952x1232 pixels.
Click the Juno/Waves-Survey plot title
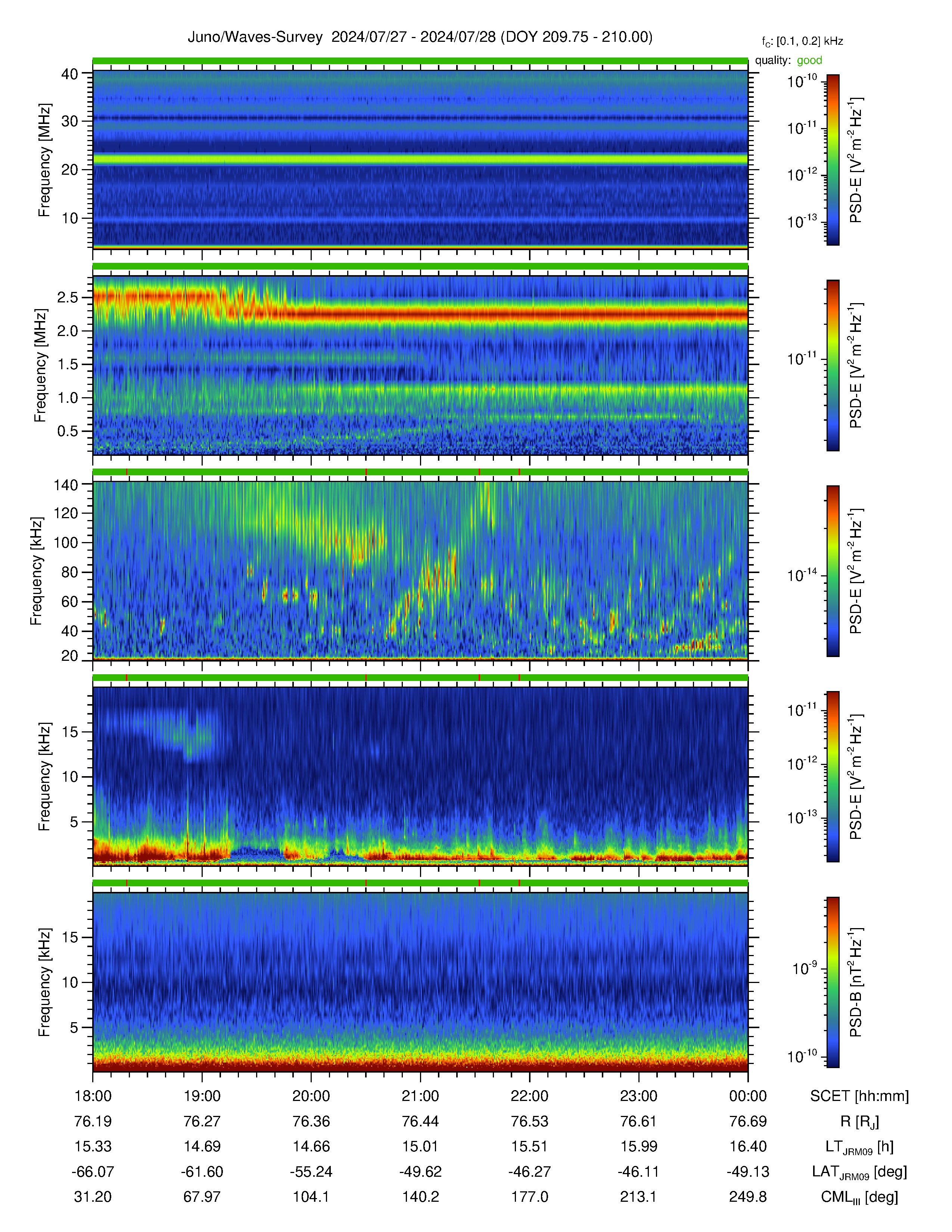420,37
